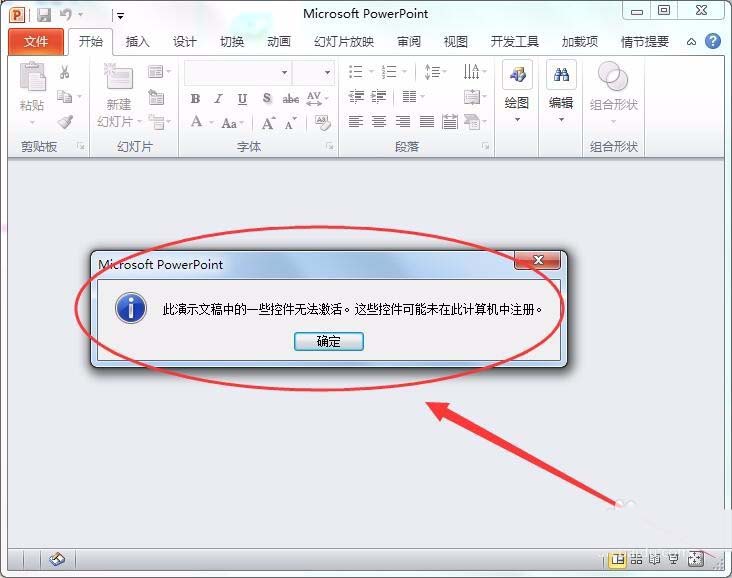This screenshot has width=732, height=578.
Task: Open the 情节提要 tab
Action: (645, 42)
